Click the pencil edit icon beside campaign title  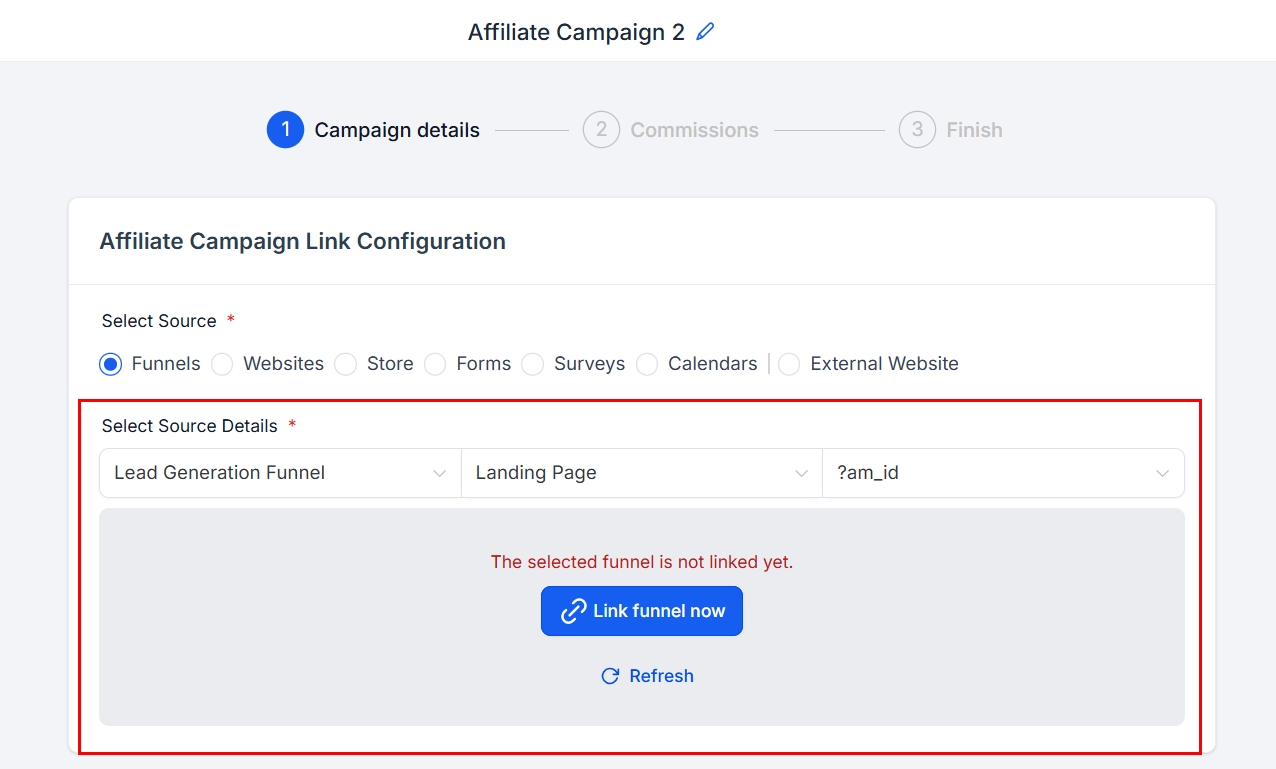(706, 32)
